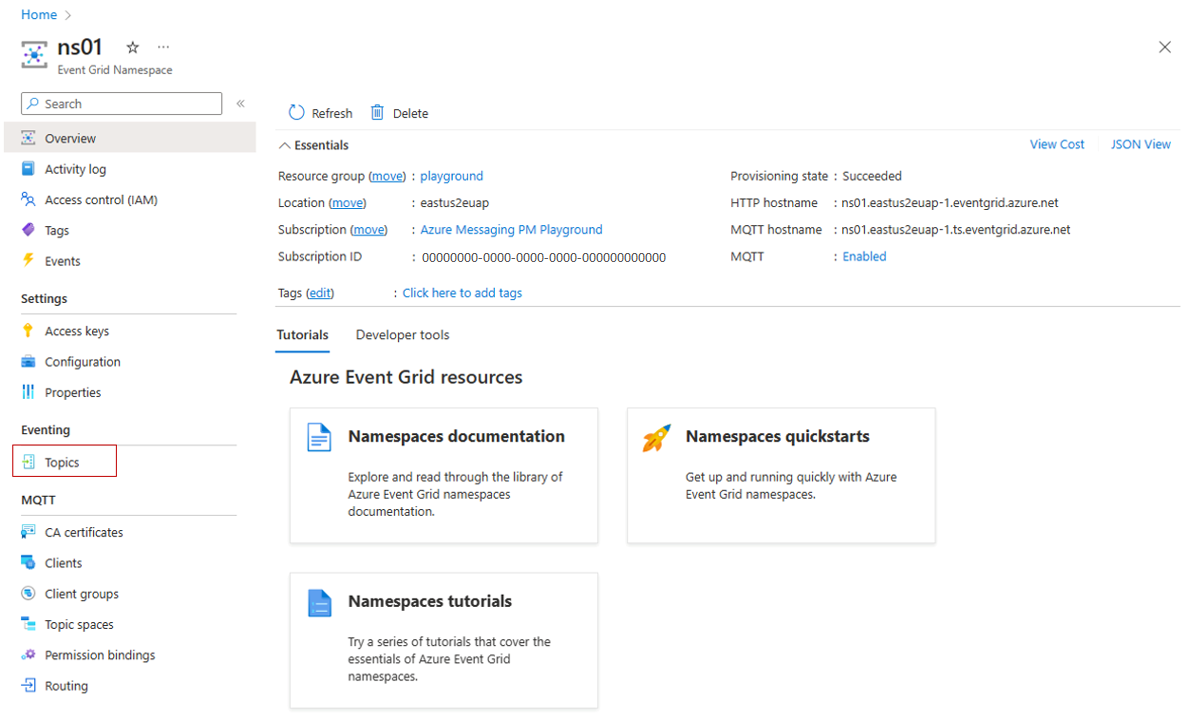Click inside the sidebar Search field
1190x720 pixels.
point(120,103)
